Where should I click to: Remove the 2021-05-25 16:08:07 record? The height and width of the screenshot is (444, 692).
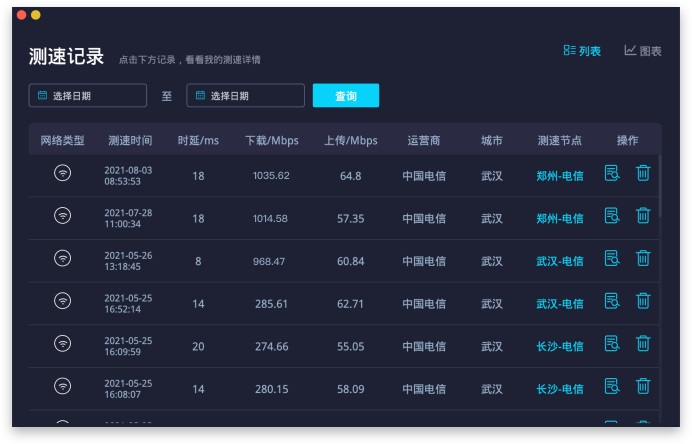pyautogui.click(x=643, y=386)
